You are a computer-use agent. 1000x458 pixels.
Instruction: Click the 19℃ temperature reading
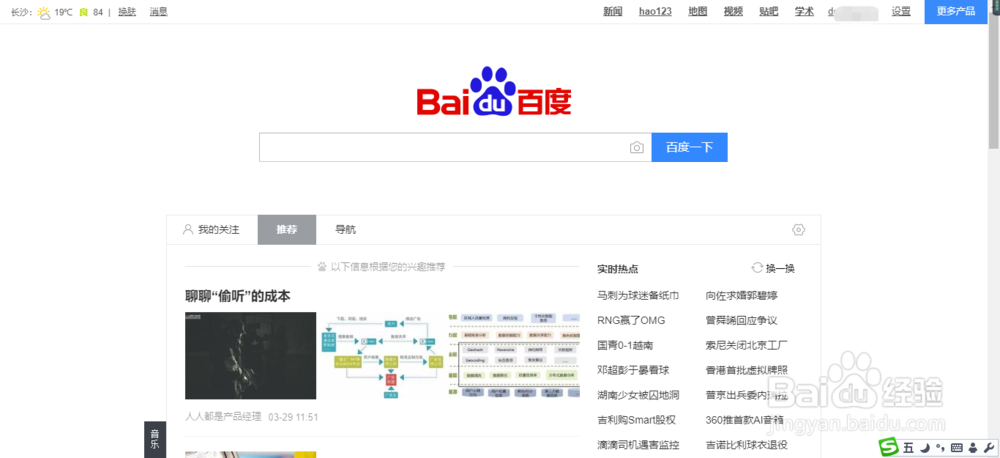63,12
